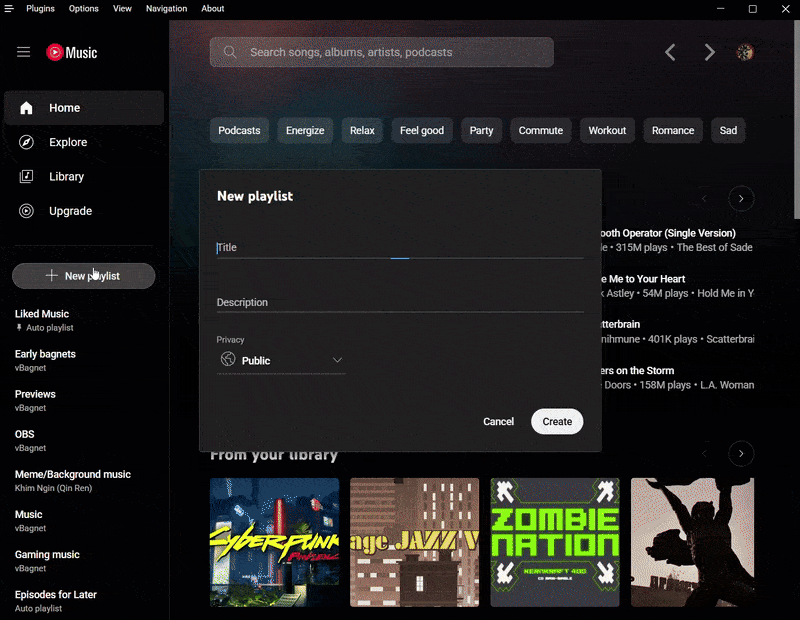Screen dimensions: 800x620
Task: Toggle the sidebar guide menu icon
Action: click(x=23, y=52)
